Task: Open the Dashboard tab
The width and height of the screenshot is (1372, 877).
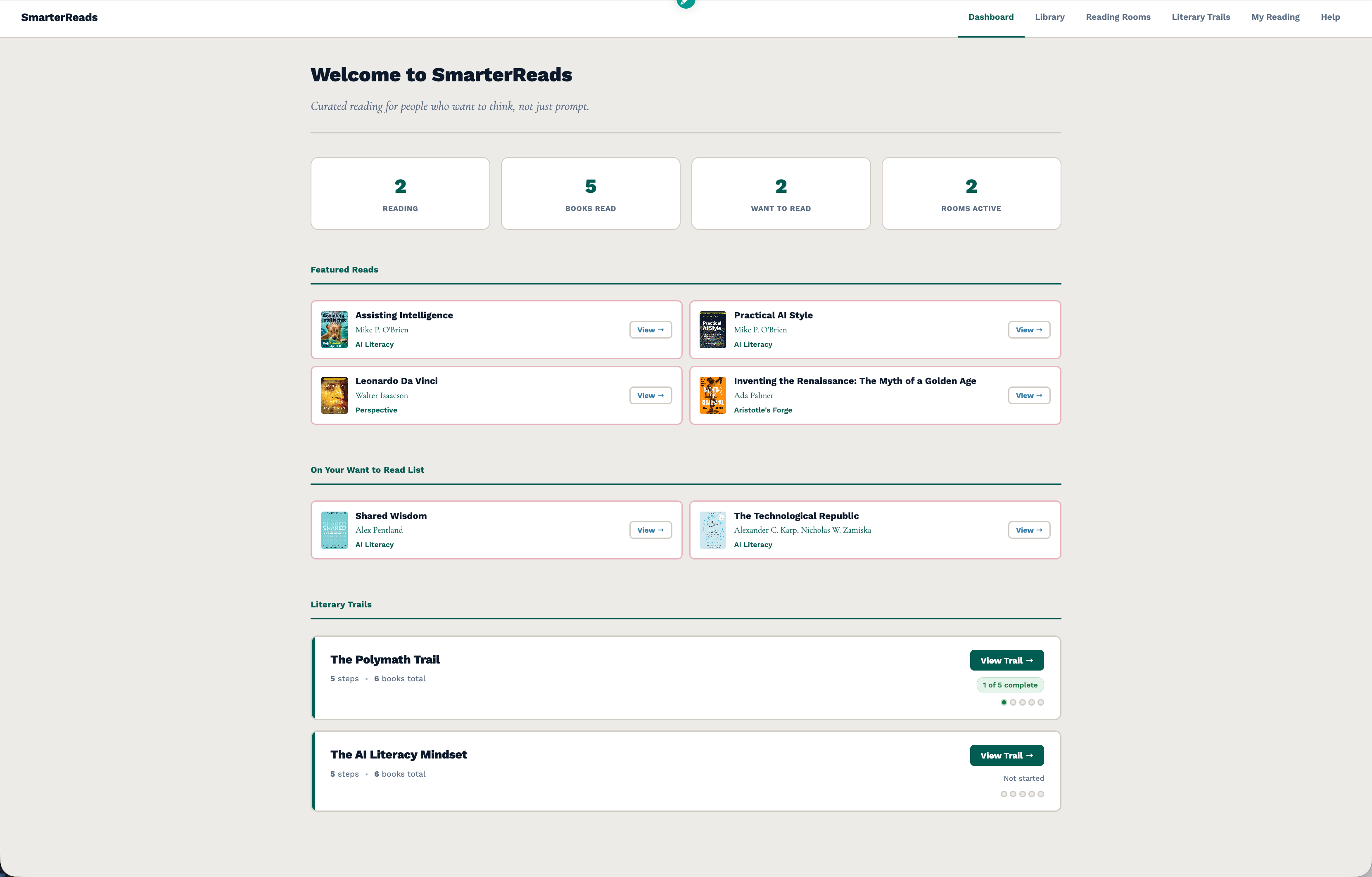Action: coord(991,17)
